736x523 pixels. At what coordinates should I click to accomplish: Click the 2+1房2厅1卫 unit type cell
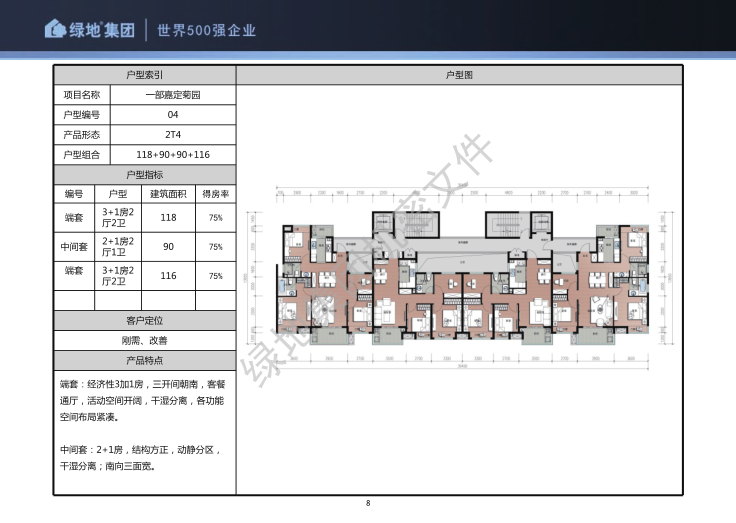tap(117, 246)
